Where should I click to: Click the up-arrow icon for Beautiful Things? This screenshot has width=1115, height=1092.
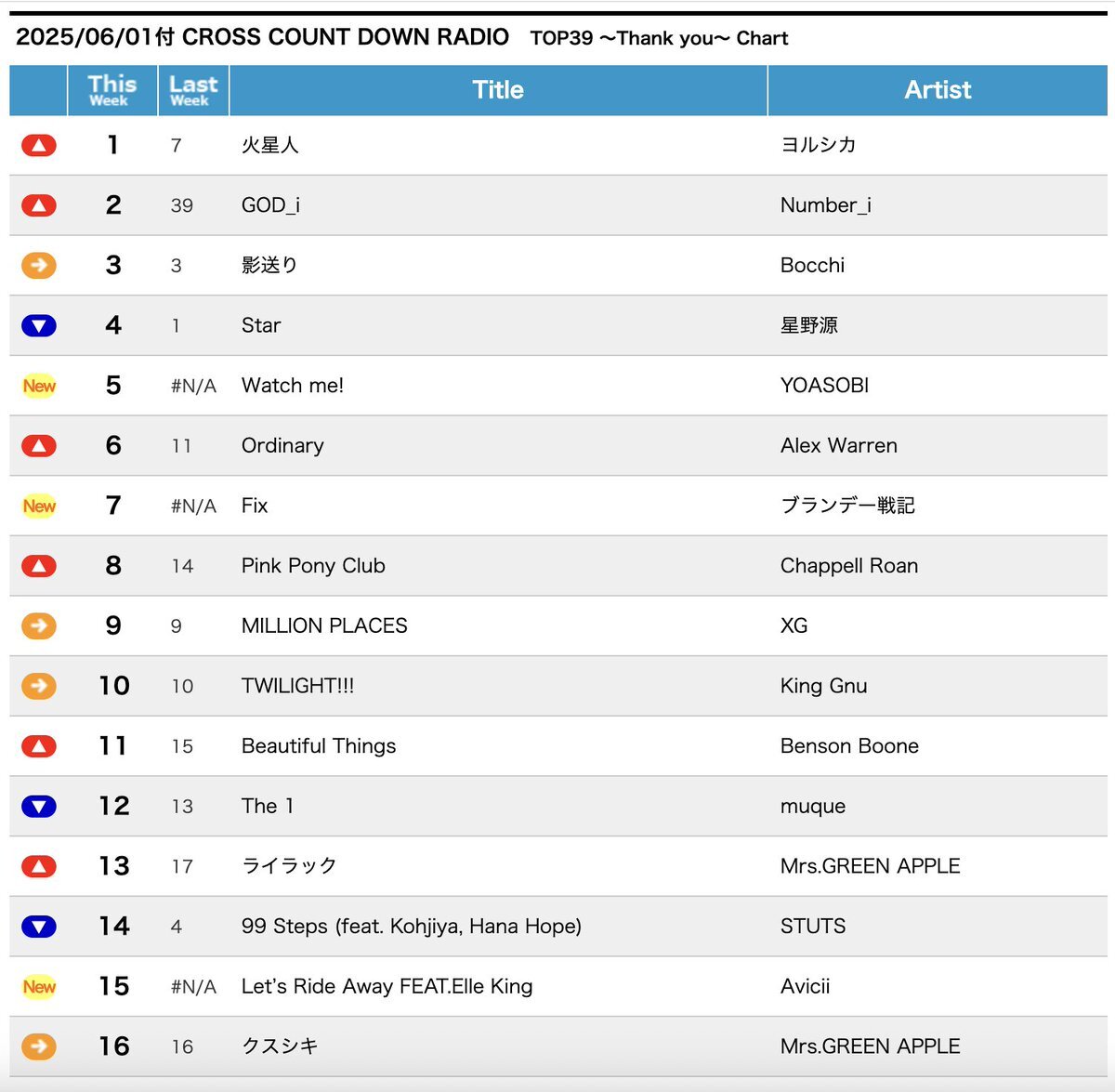tap(39, 746)
